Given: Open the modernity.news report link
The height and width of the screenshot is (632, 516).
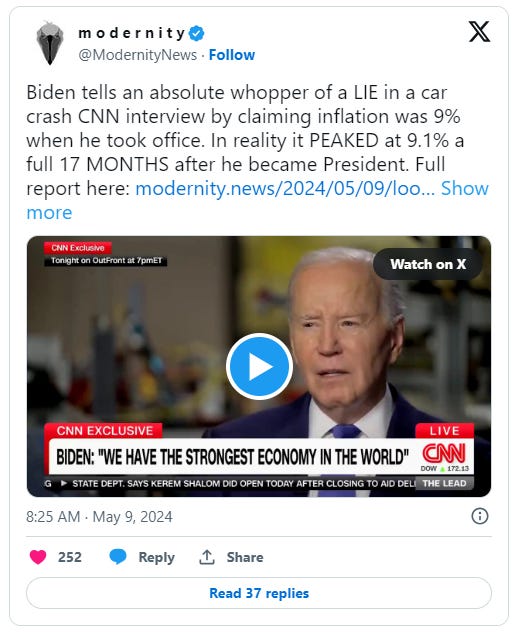Looking at the screenshot, I should (285, 188).
